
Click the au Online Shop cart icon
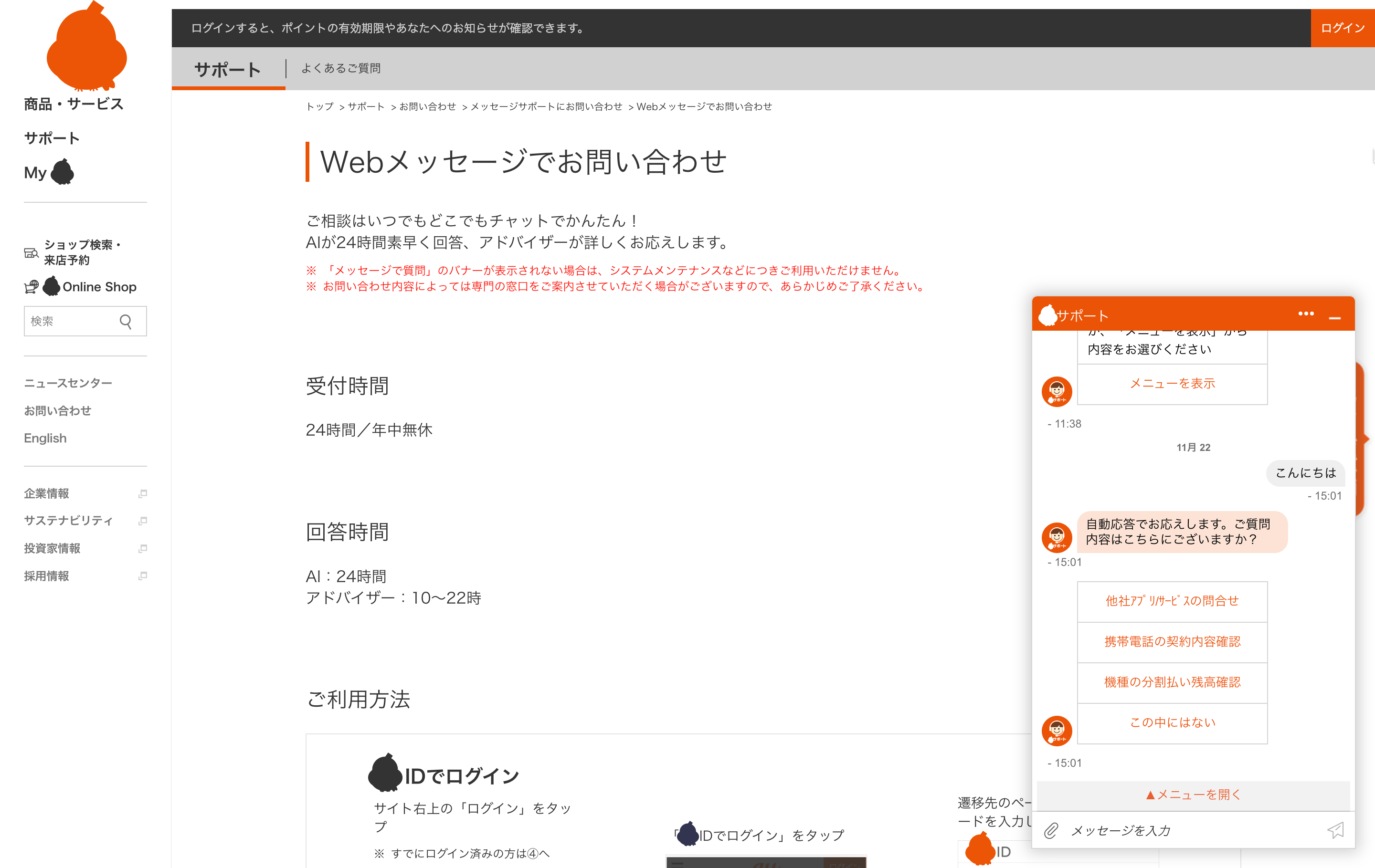[32, 286]
